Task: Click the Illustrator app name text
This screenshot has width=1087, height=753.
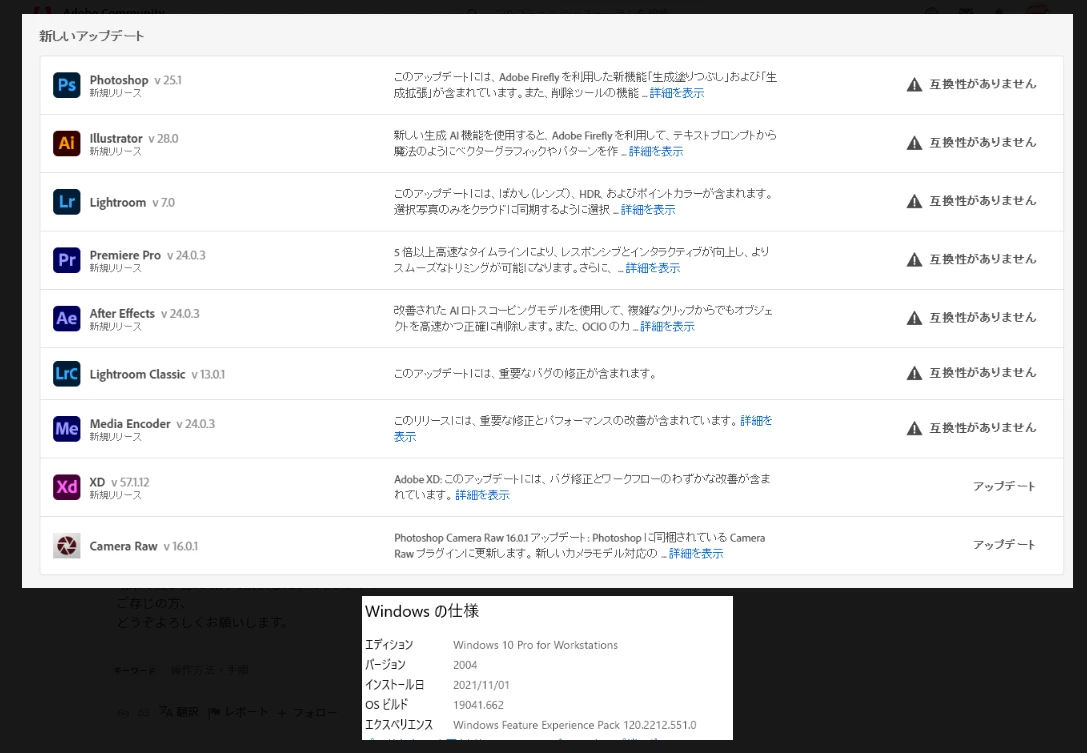Action: [116, 138]
